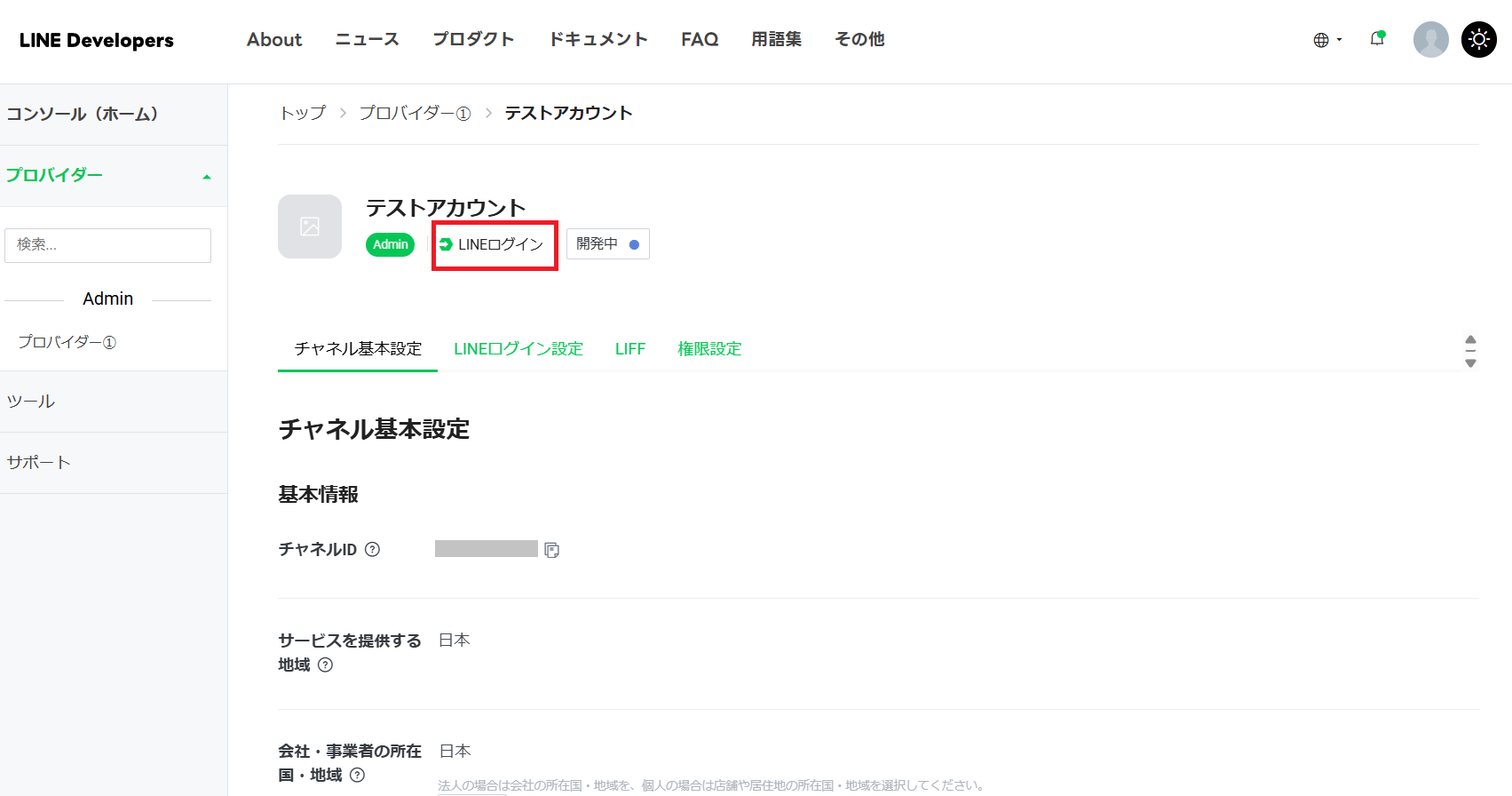Open the LIFF tab
The height and width of the screenshot is (796, 1512).
[629, 349]
